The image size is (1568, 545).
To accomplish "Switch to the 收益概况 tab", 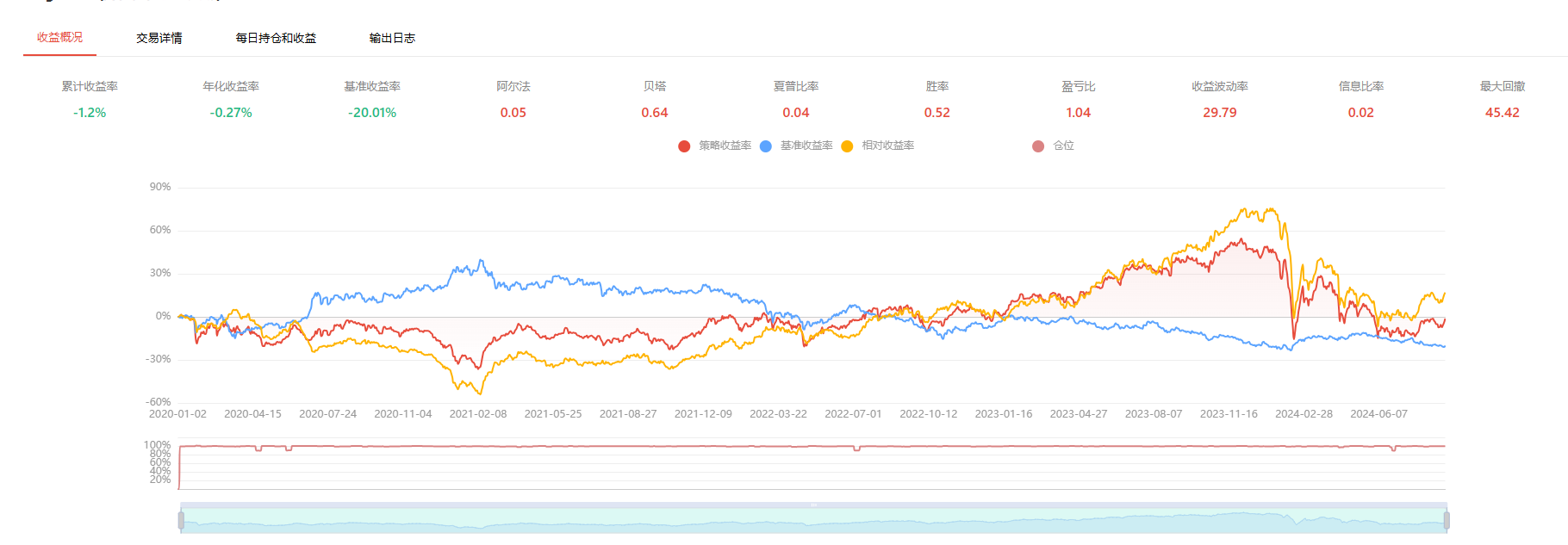I will (x=59, y=38).
